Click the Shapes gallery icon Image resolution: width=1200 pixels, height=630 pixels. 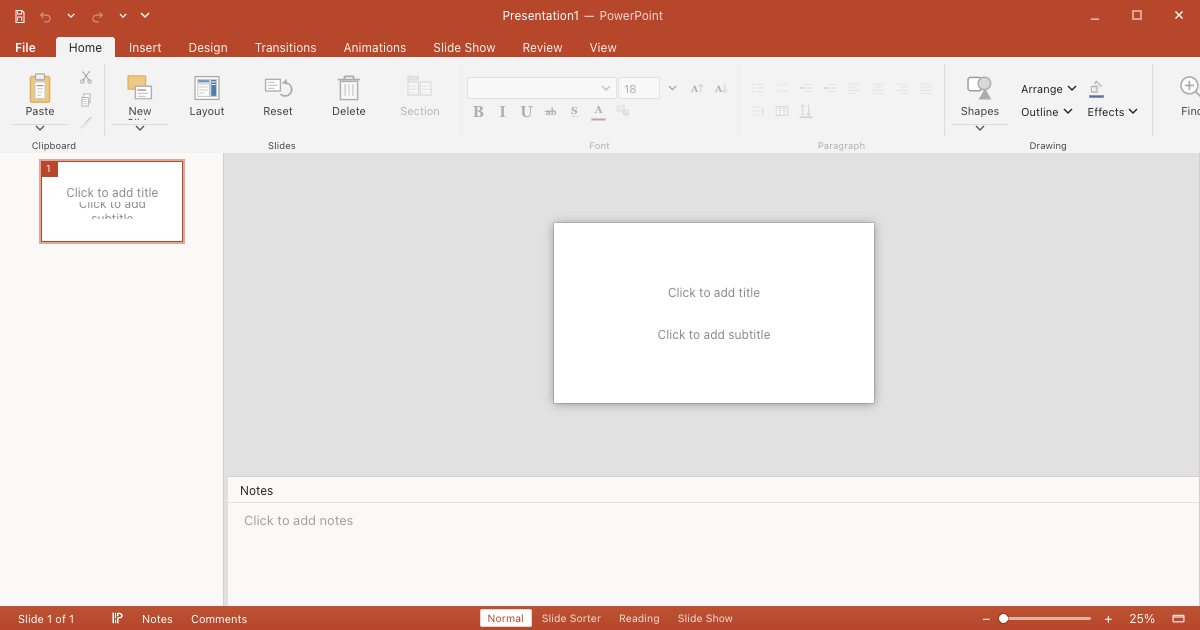click(x=979, y=87)
